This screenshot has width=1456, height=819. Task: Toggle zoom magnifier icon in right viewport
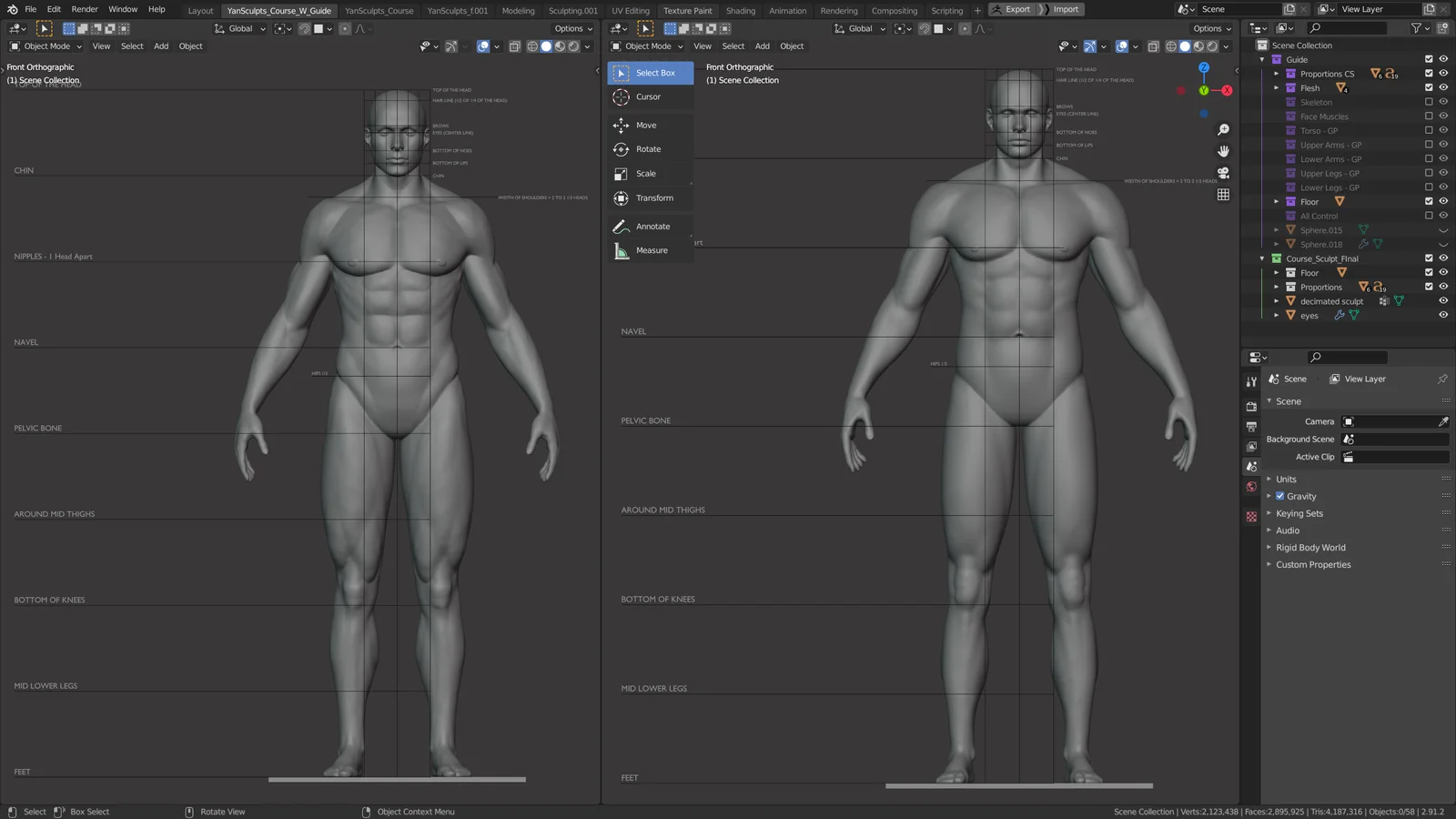click(x=1224, y=129)
